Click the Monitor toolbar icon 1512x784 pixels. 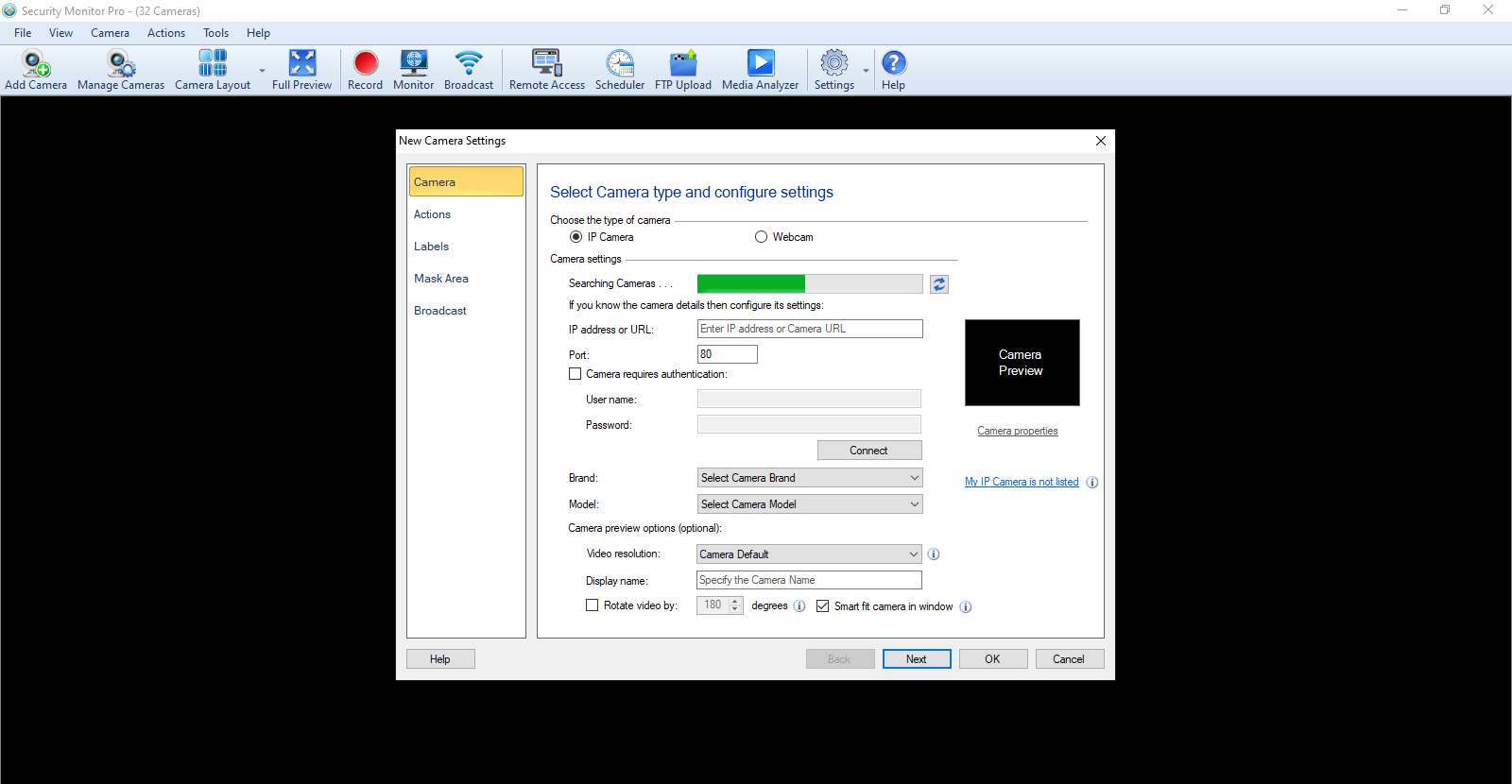pyautogui.click(x=413, y=70)
